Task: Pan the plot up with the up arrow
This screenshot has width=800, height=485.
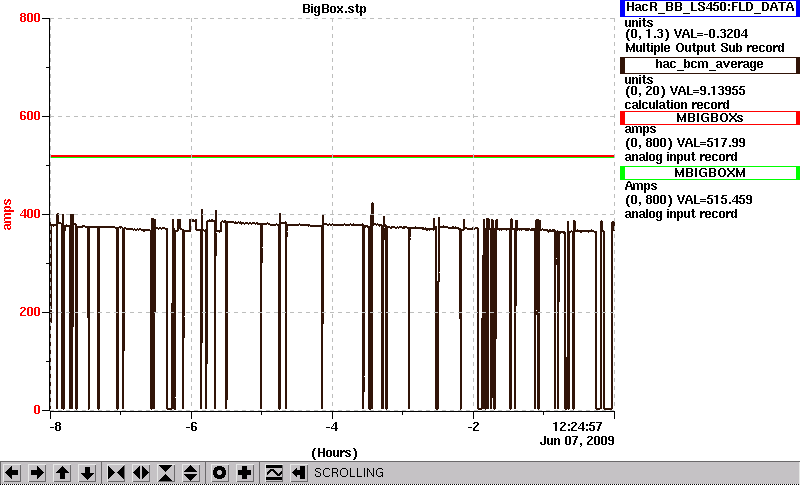Action: pos(62,473)
